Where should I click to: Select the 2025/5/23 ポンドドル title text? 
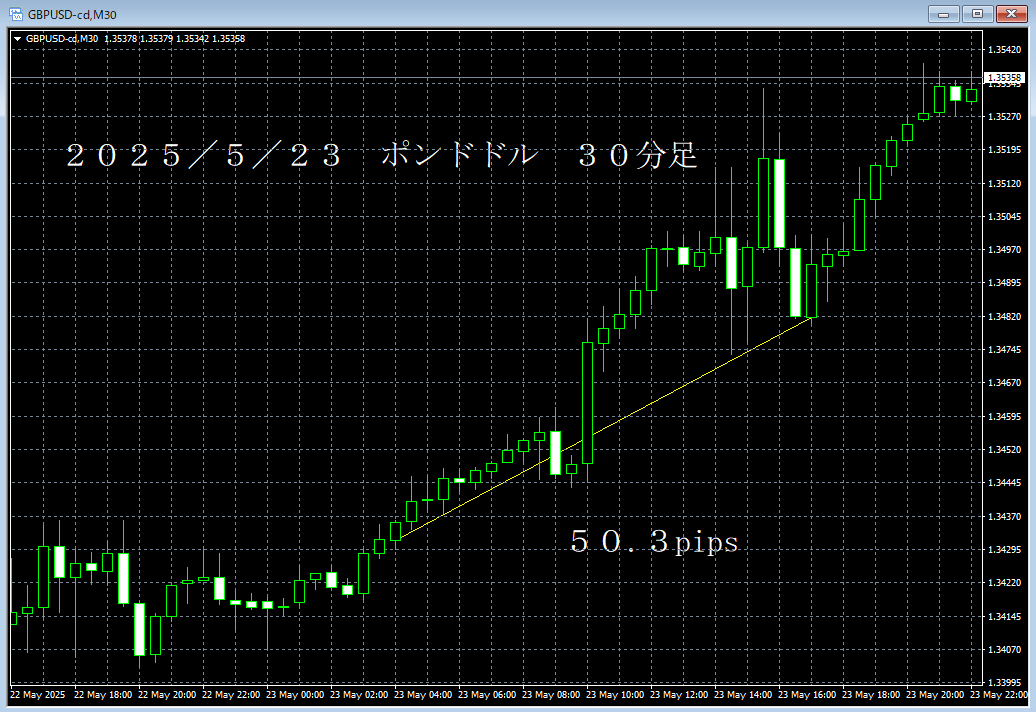(380, 155)
